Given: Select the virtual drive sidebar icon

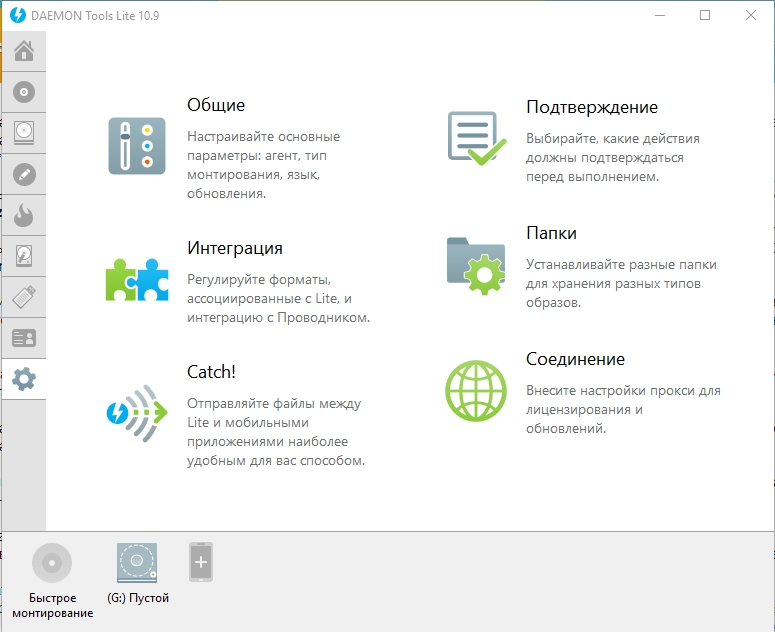Looking at the screenshot, I should click(x=24, y=133).
